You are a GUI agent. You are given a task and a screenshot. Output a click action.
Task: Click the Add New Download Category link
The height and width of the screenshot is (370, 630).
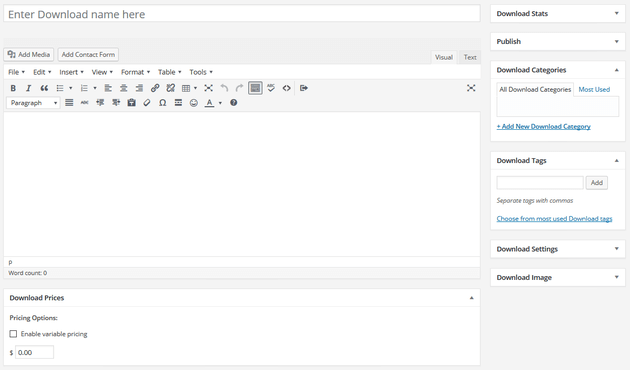click(543, 127)
